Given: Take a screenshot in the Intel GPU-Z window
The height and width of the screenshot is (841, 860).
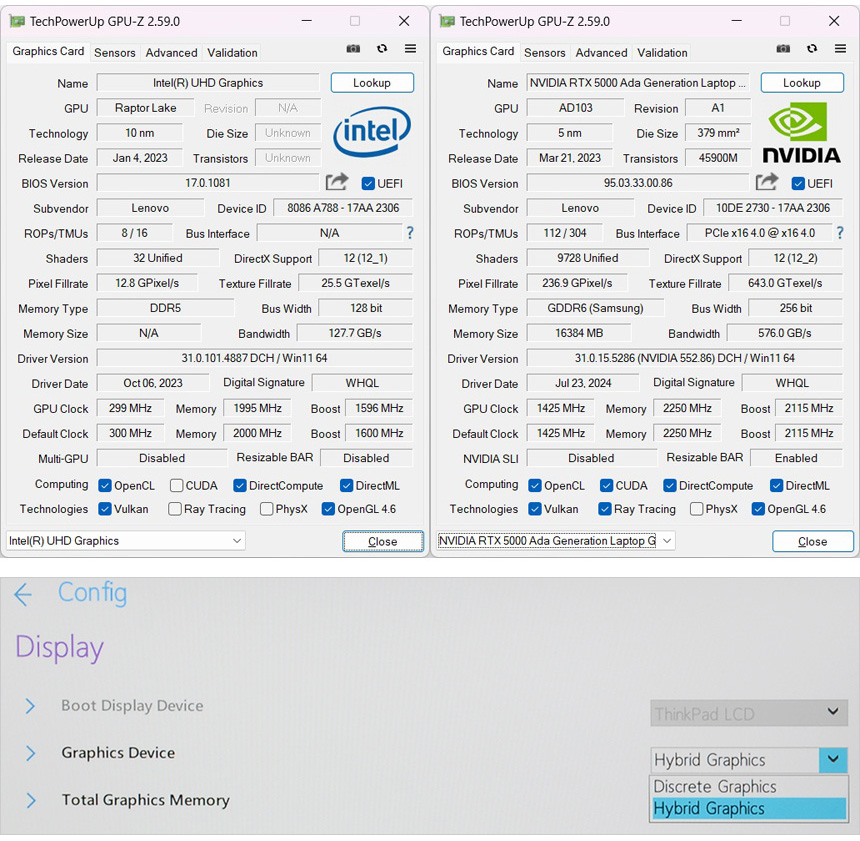Looking at the screenshot, I should click(353, 49).
